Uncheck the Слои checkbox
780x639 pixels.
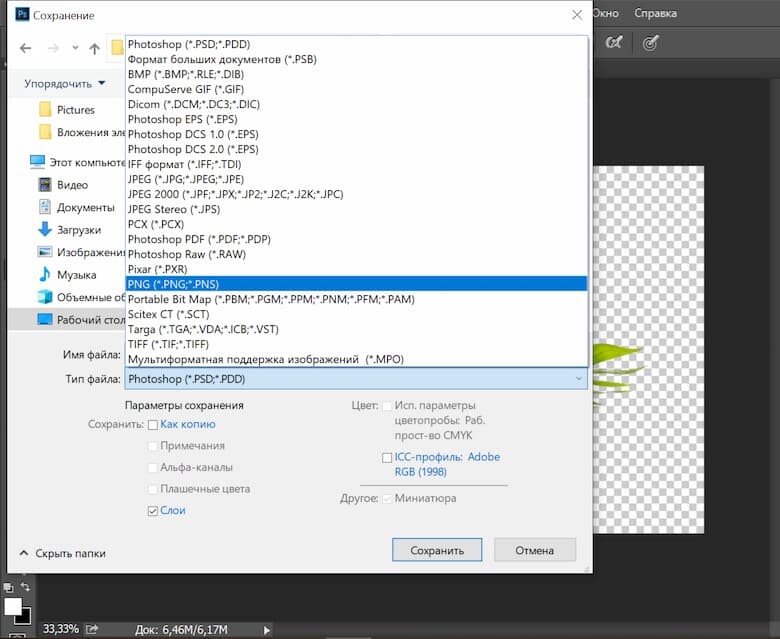click(153, 511)
